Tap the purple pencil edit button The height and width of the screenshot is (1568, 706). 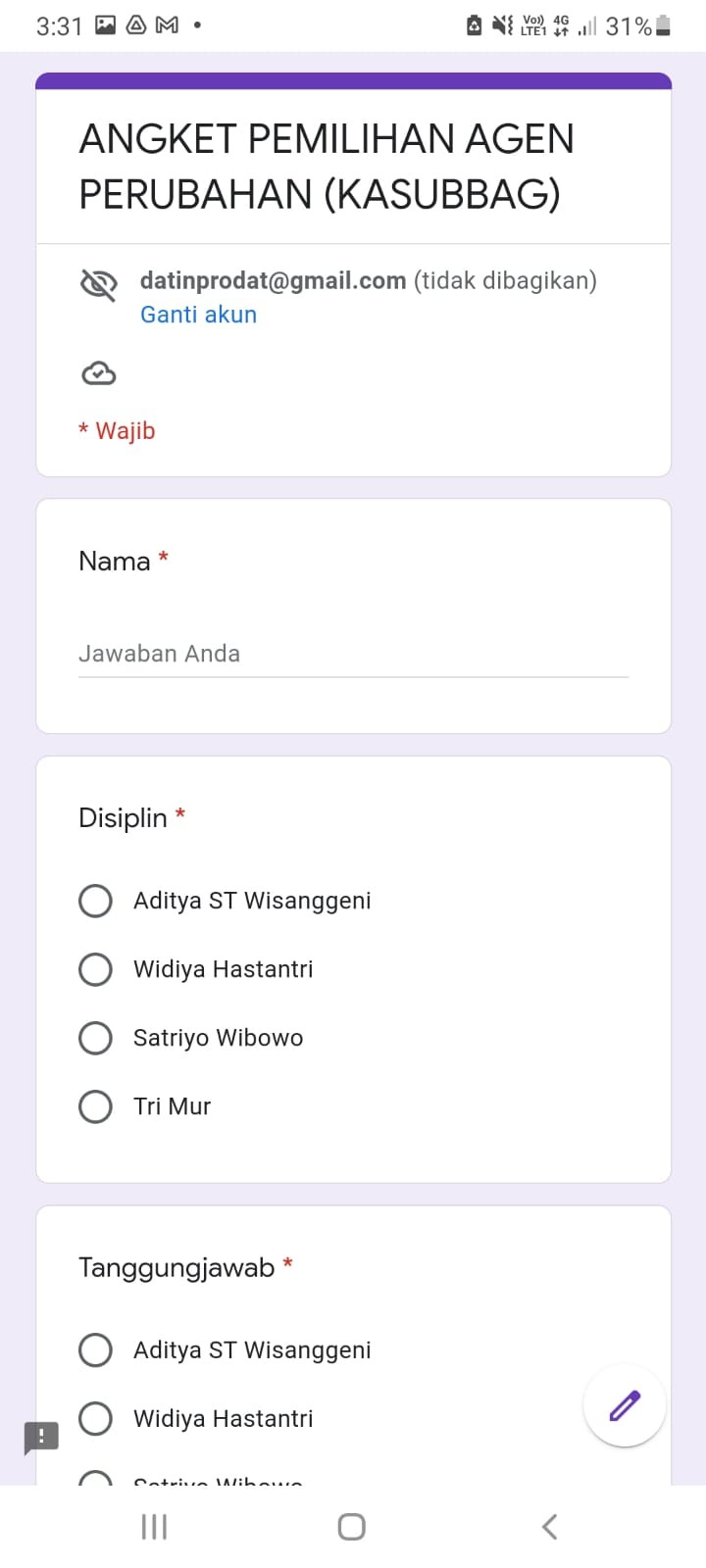coord(625,1405)
